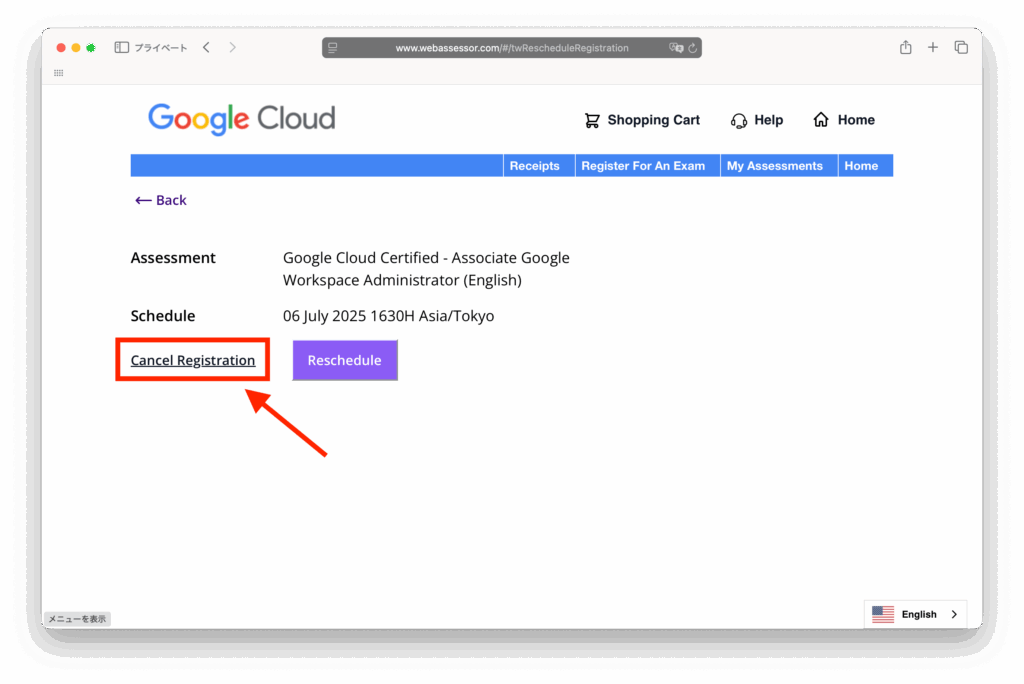Viewport: 1024px width, 684px height.
Task: Open My Assessments in the blue bar
Action: coord(775,166)
